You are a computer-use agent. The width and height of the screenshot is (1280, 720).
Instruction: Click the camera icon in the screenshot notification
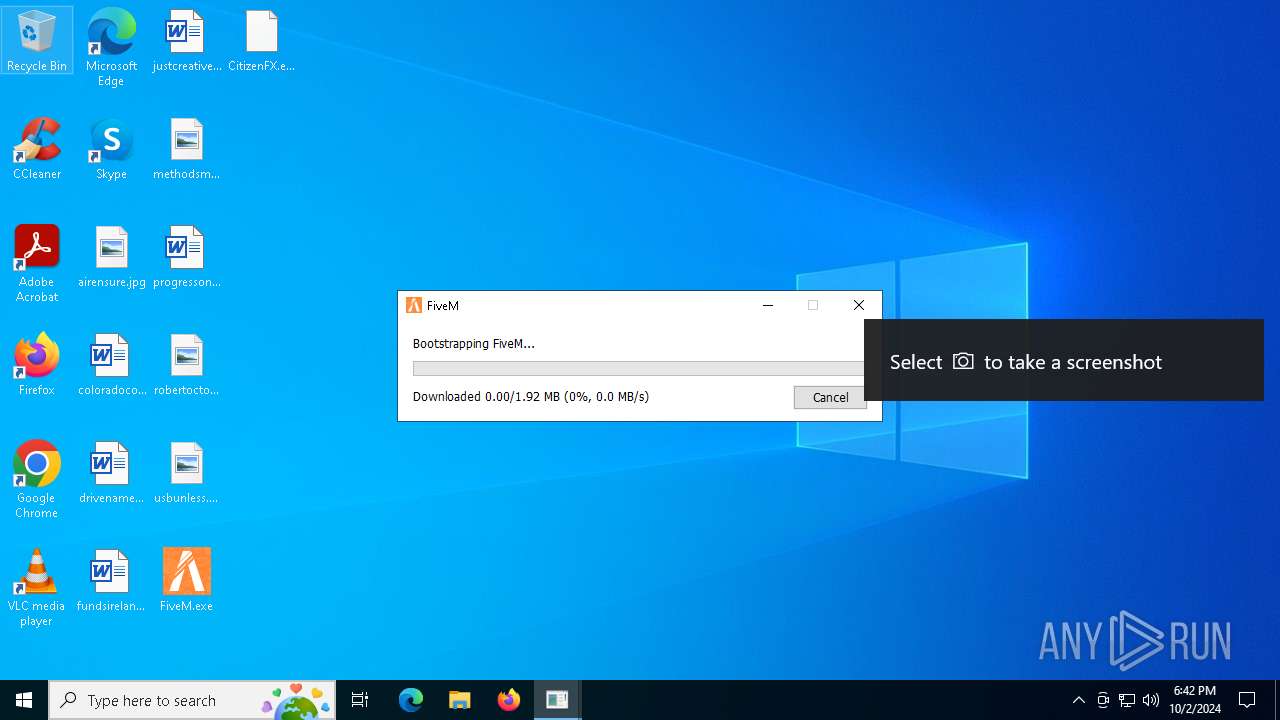point(963,361)
